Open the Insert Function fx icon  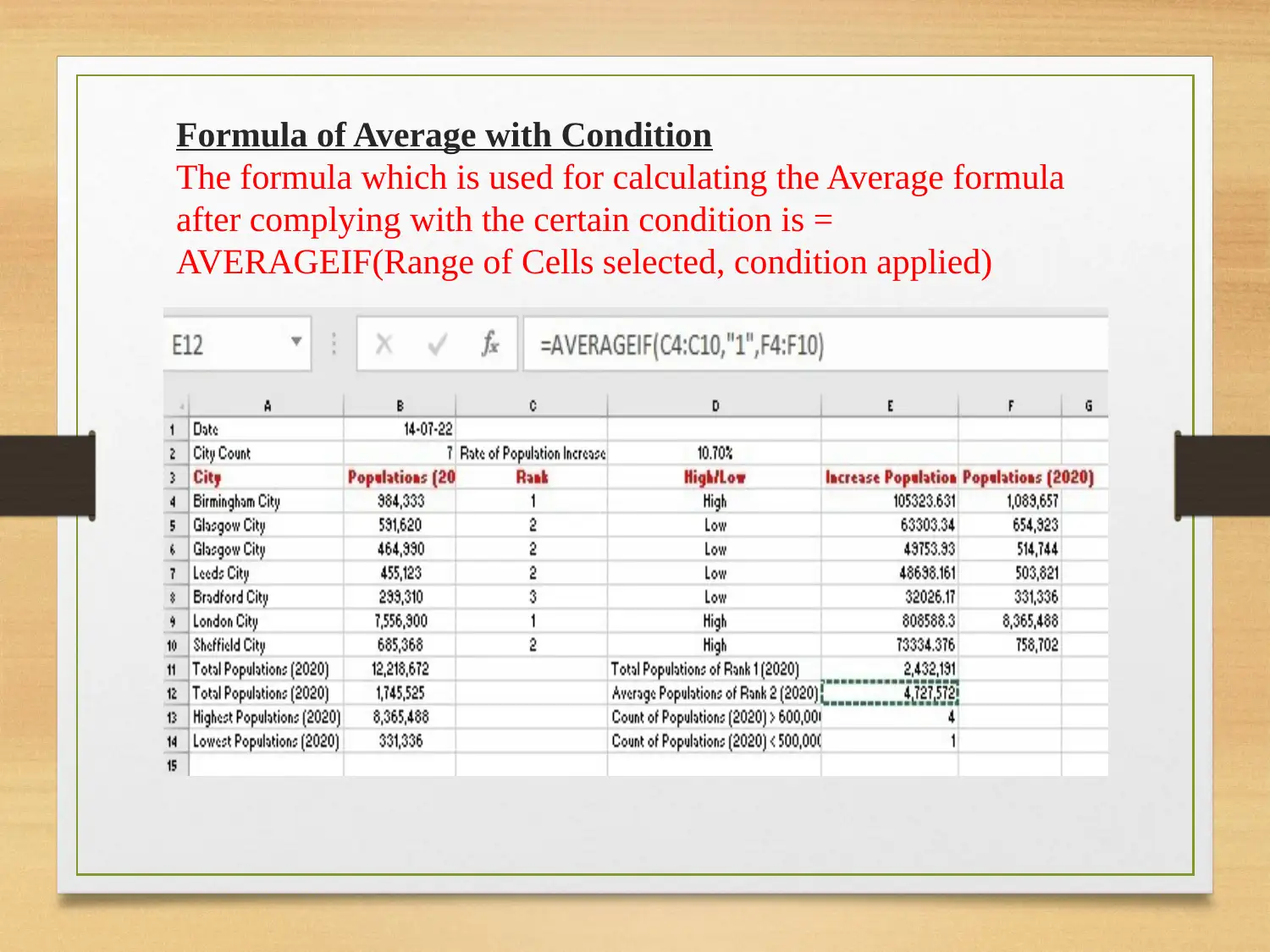490,344
